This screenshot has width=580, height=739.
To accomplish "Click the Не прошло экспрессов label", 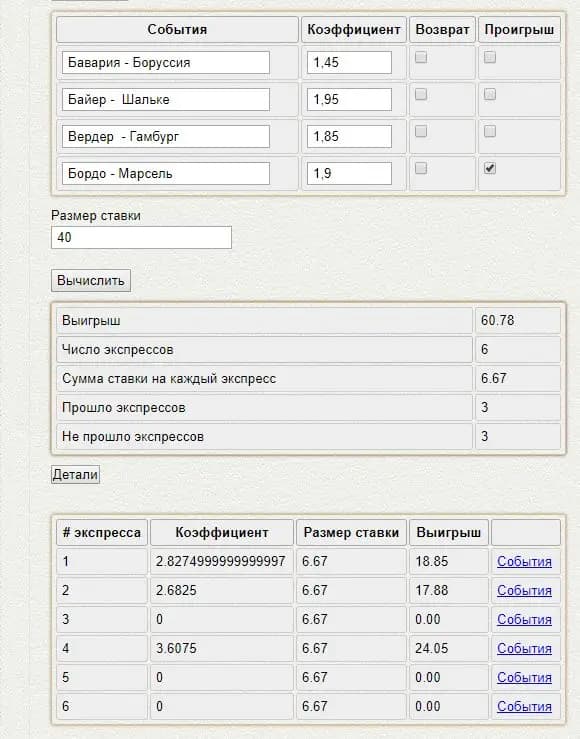I will coord(133,436).
